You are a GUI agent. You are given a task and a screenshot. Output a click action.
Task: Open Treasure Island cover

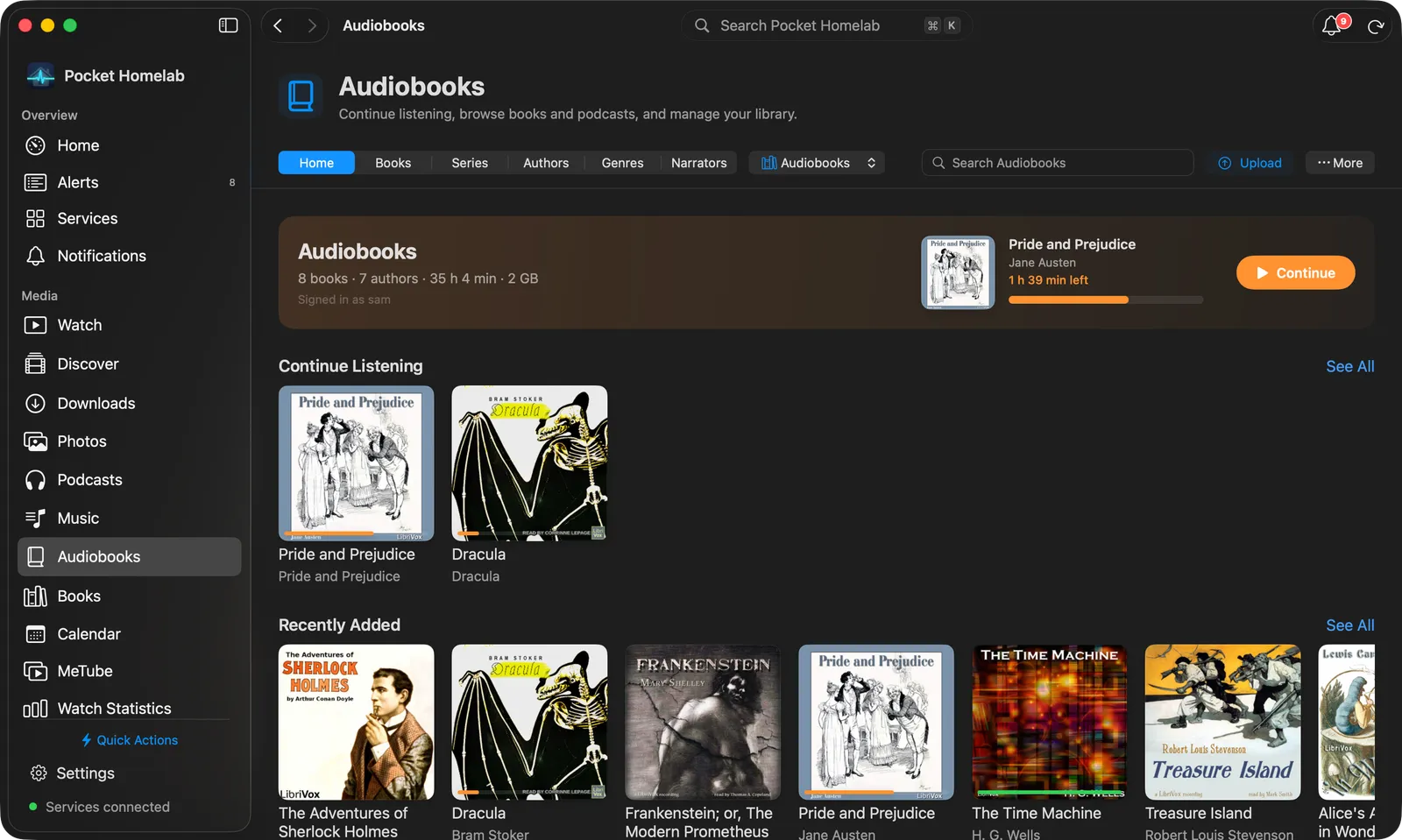tap(1222, 722)
